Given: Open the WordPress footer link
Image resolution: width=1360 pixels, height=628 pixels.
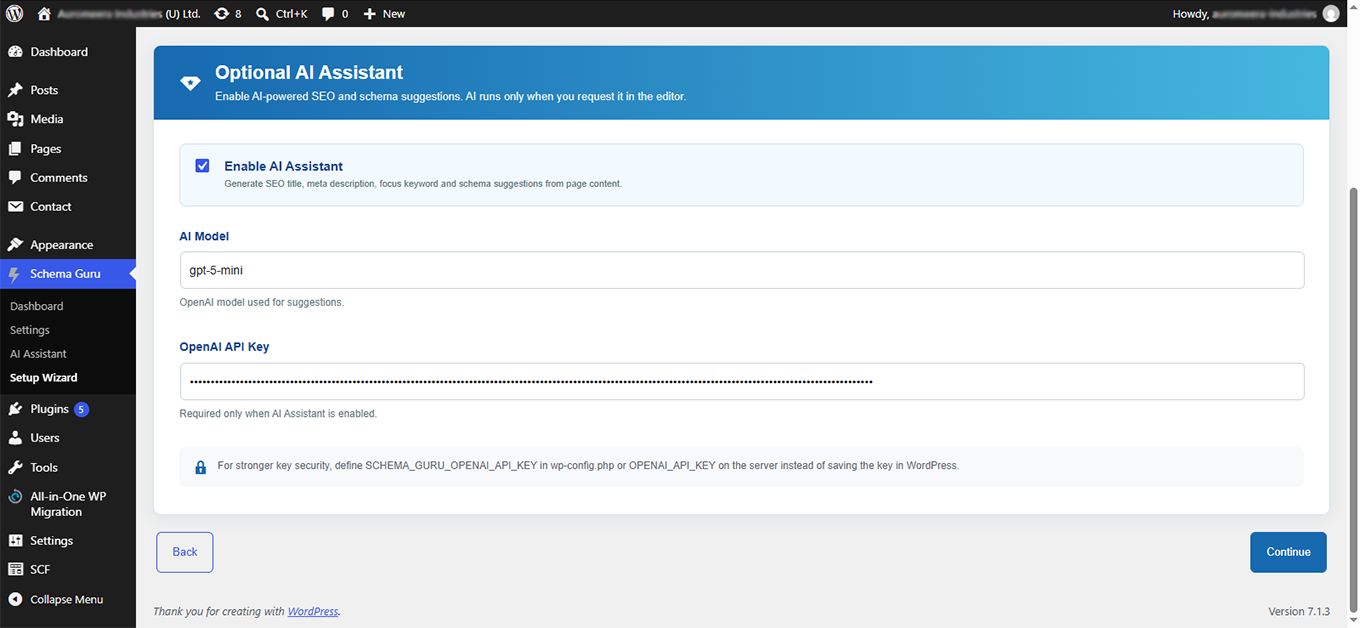Looking at the screenshot, I should click(313, 611).
